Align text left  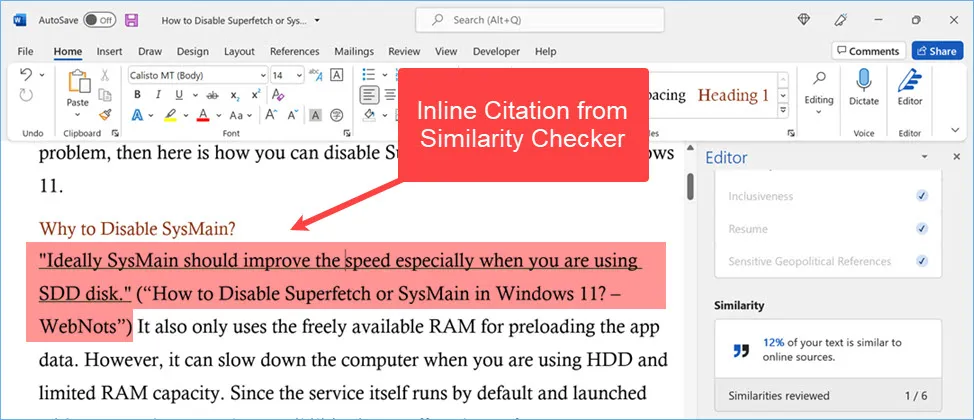coord(370,95)
